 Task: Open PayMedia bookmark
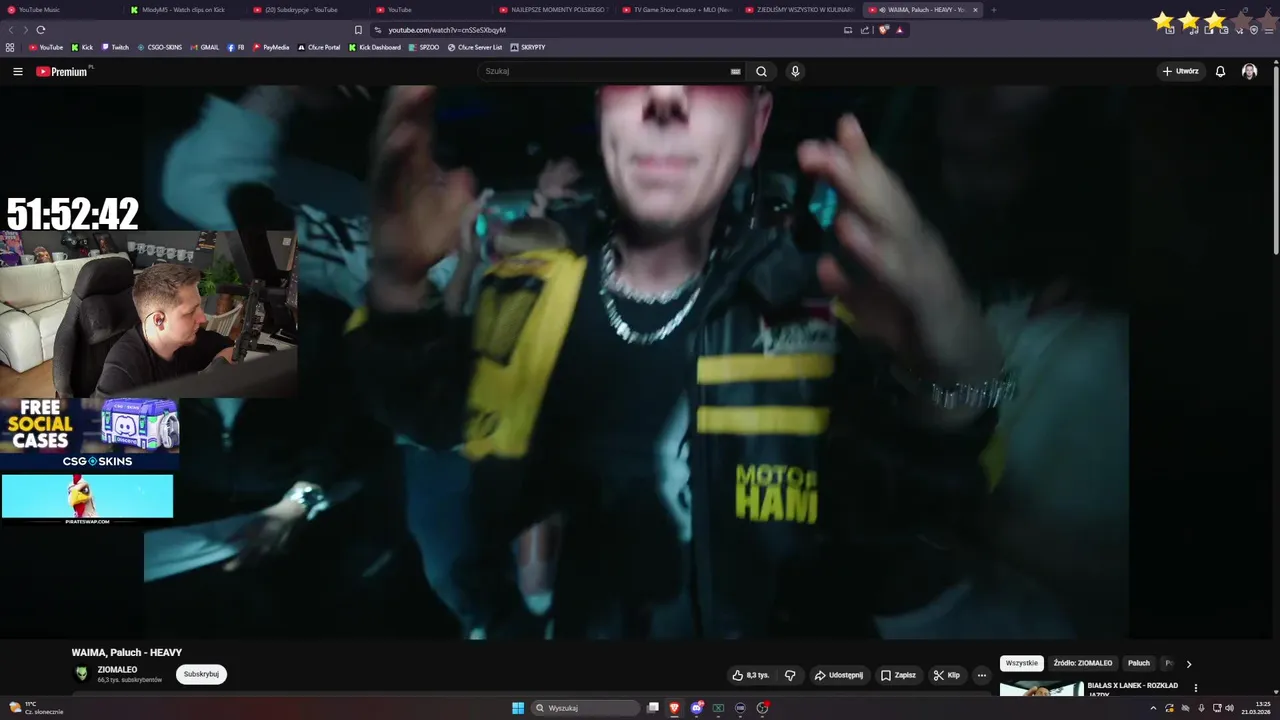(x=271, y=47)
